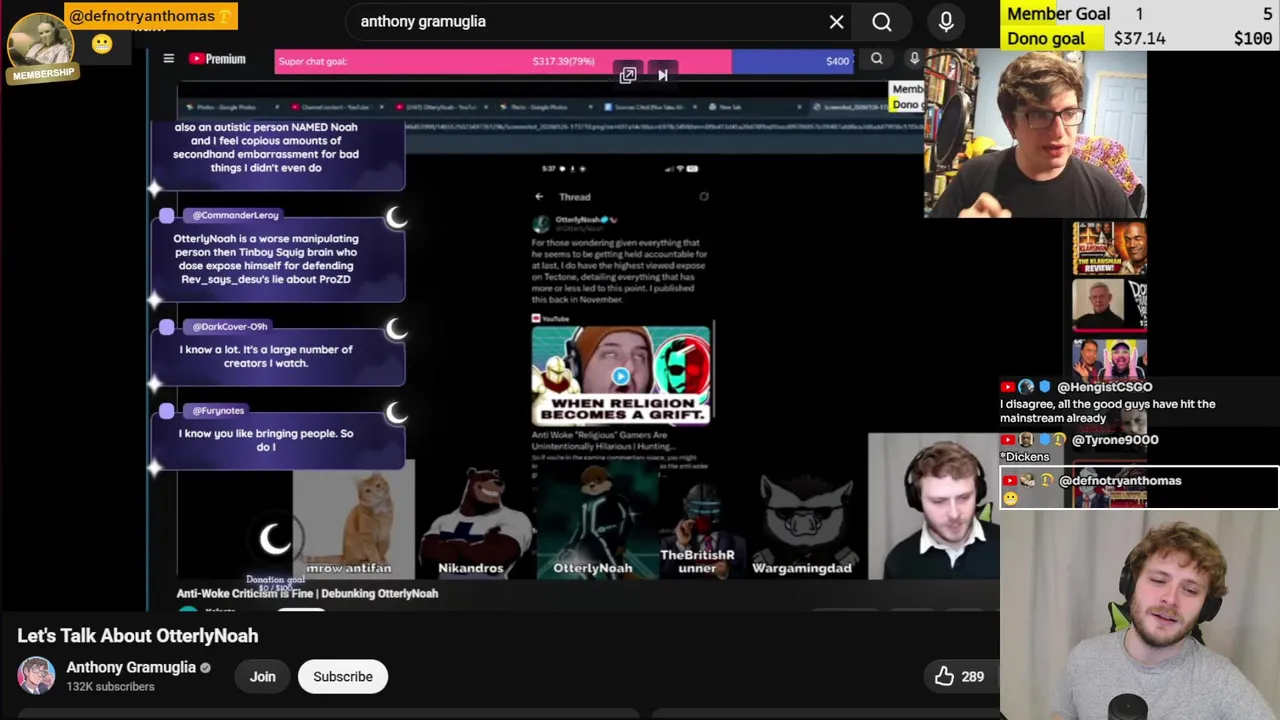Click the skip to next video icon
The width and height of the screenshot is (1280, 720).
coord(662,75)
